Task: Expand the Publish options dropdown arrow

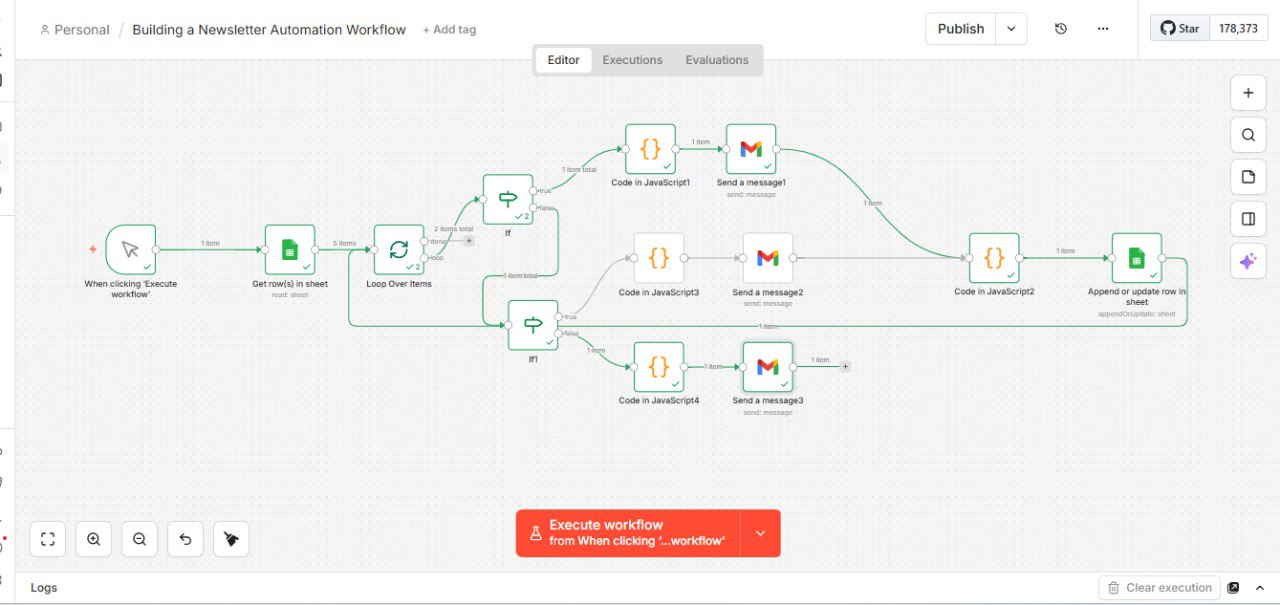Action: click(1012, 29)
